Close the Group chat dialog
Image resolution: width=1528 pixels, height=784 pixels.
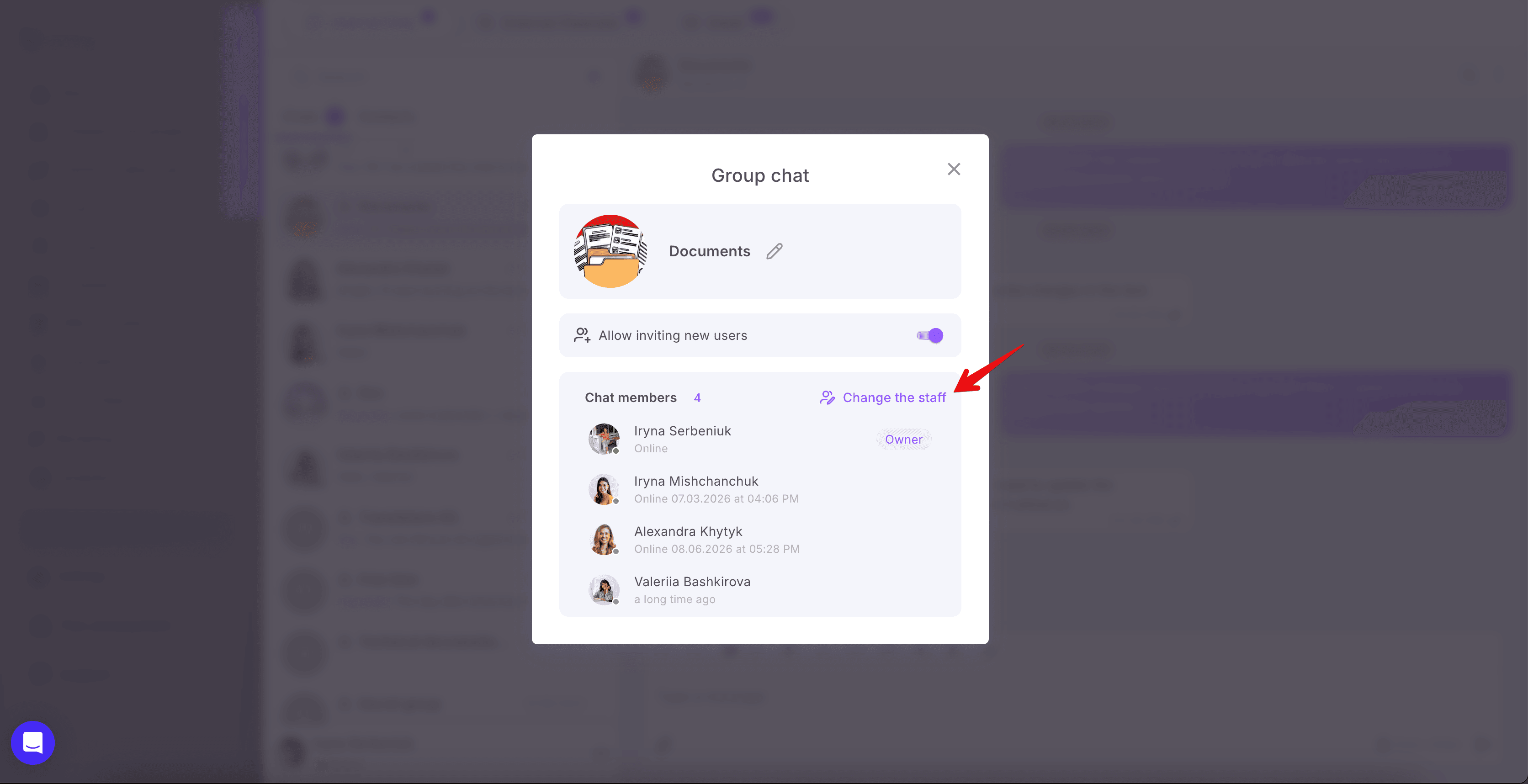click(x=953, y=169)
